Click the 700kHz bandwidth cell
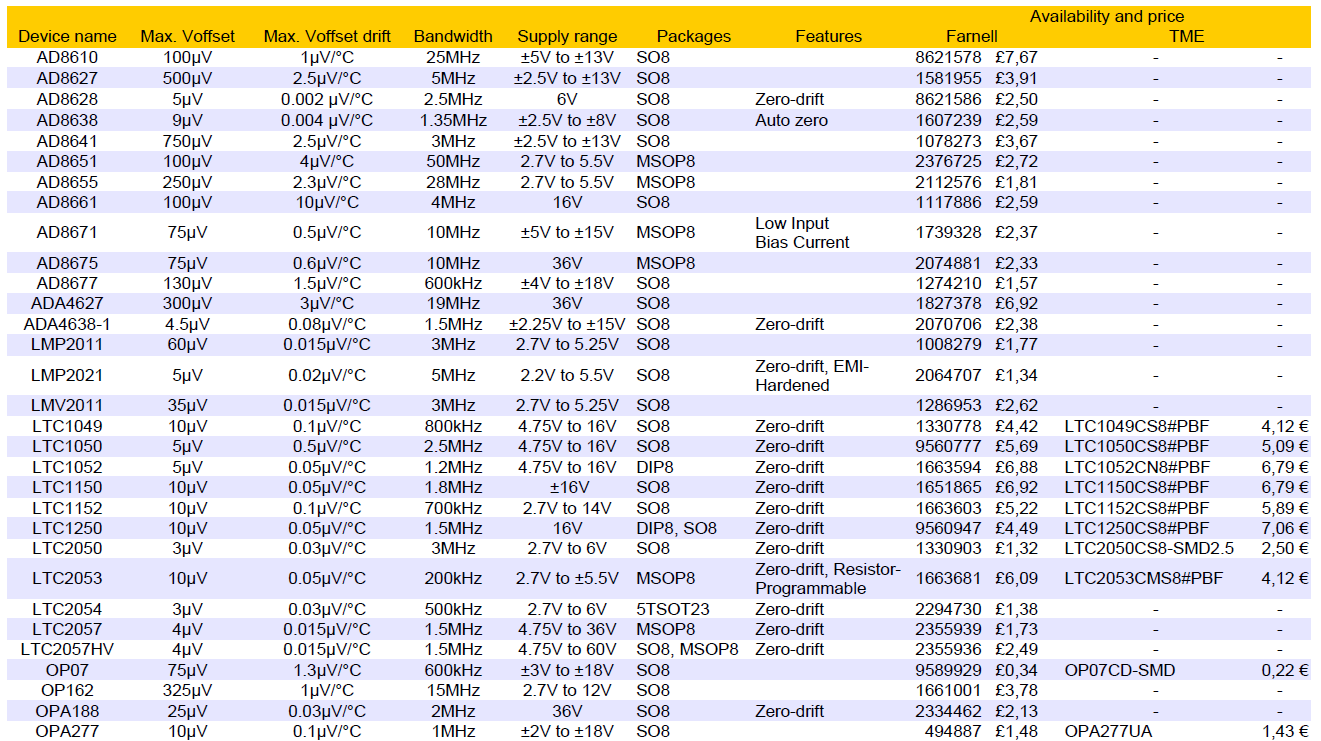 click(454, 508)
